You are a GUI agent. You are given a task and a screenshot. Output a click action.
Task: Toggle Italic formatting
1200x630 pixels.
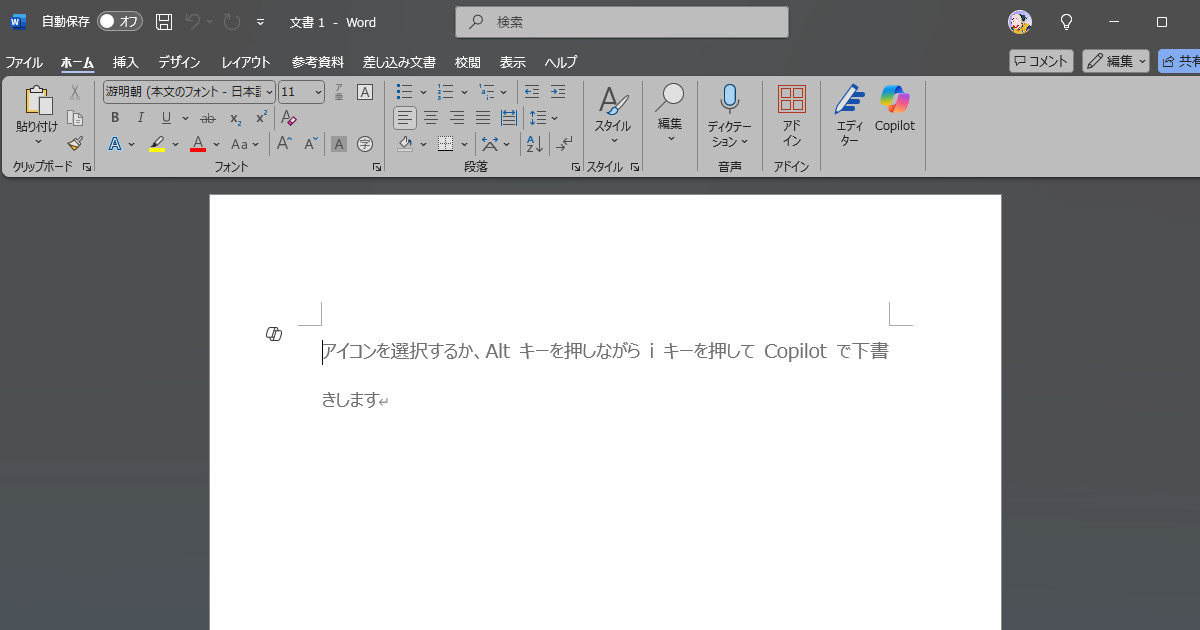coord(141,118)
